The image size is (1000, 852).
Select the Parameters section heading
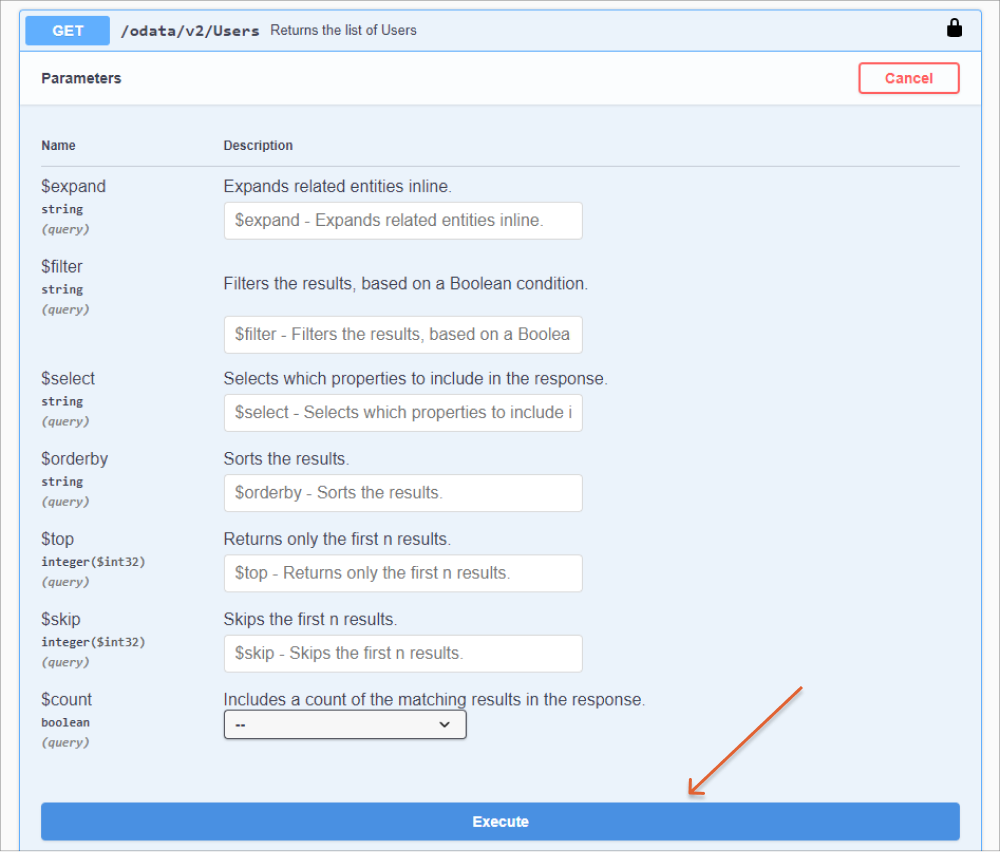81,78
